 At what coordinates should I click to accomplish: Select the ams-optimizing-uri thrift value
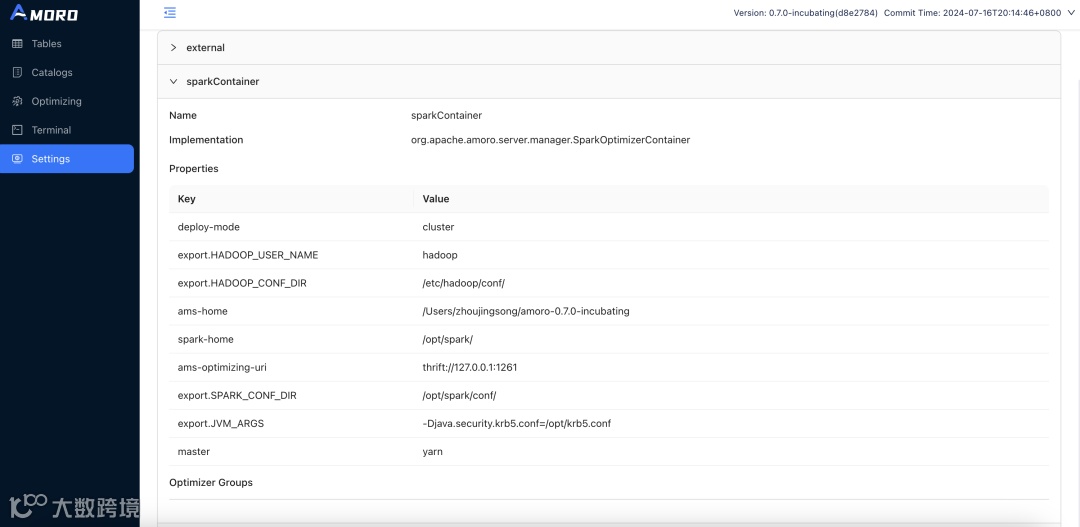[470, 368]
